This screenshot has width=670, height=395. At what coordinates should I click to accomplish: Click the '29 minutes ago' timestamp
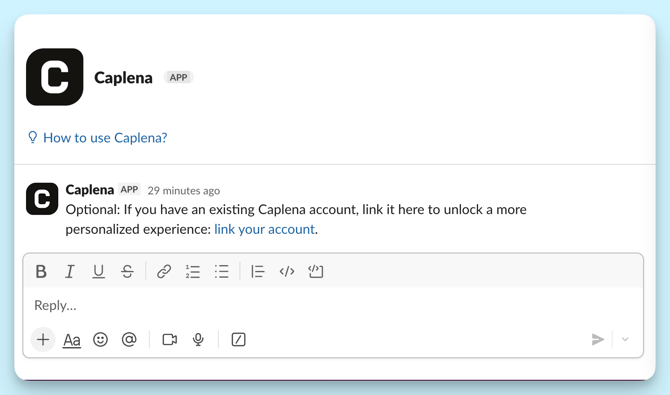tap(184, 191)
